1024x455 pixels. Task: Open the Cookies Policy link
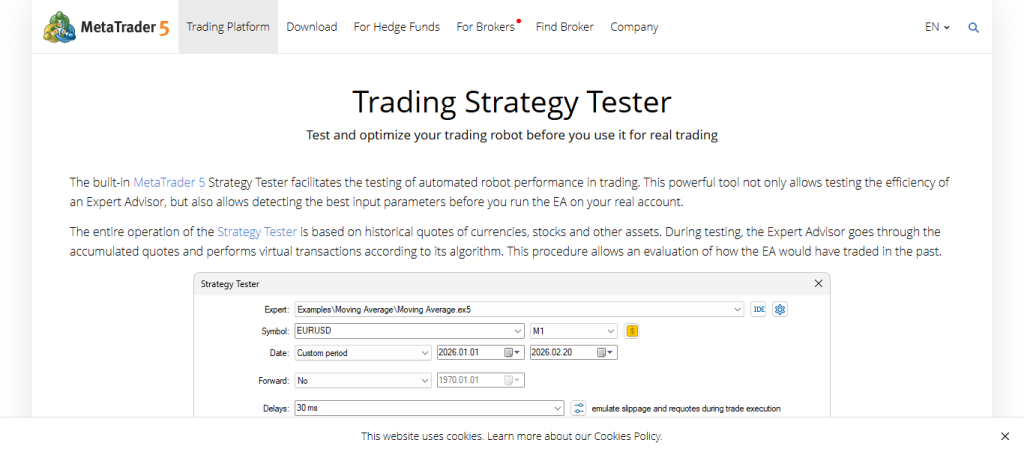click(627, 436)
